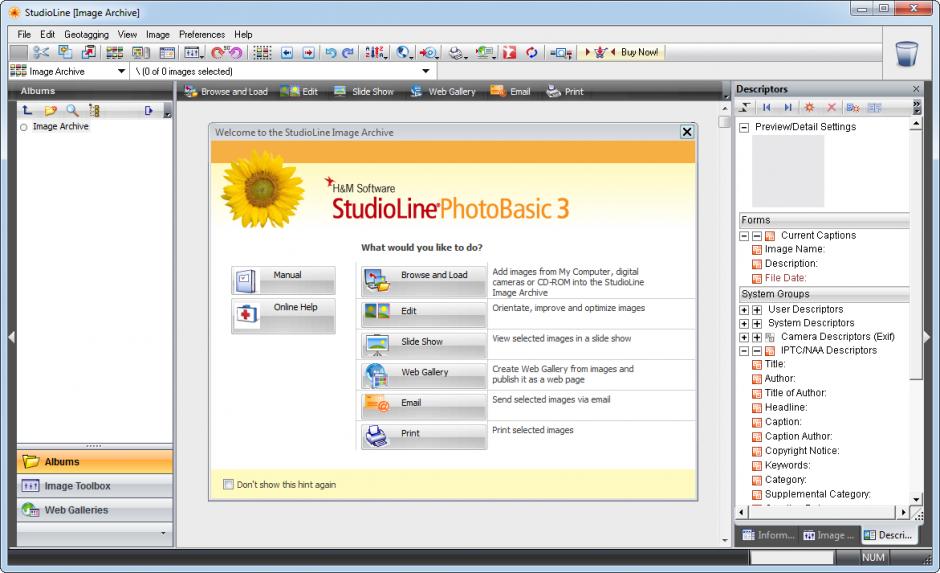Click the red X delete icon in Descriptors
Viewport: 940px width, 573px height.
(x=831, y=107)
